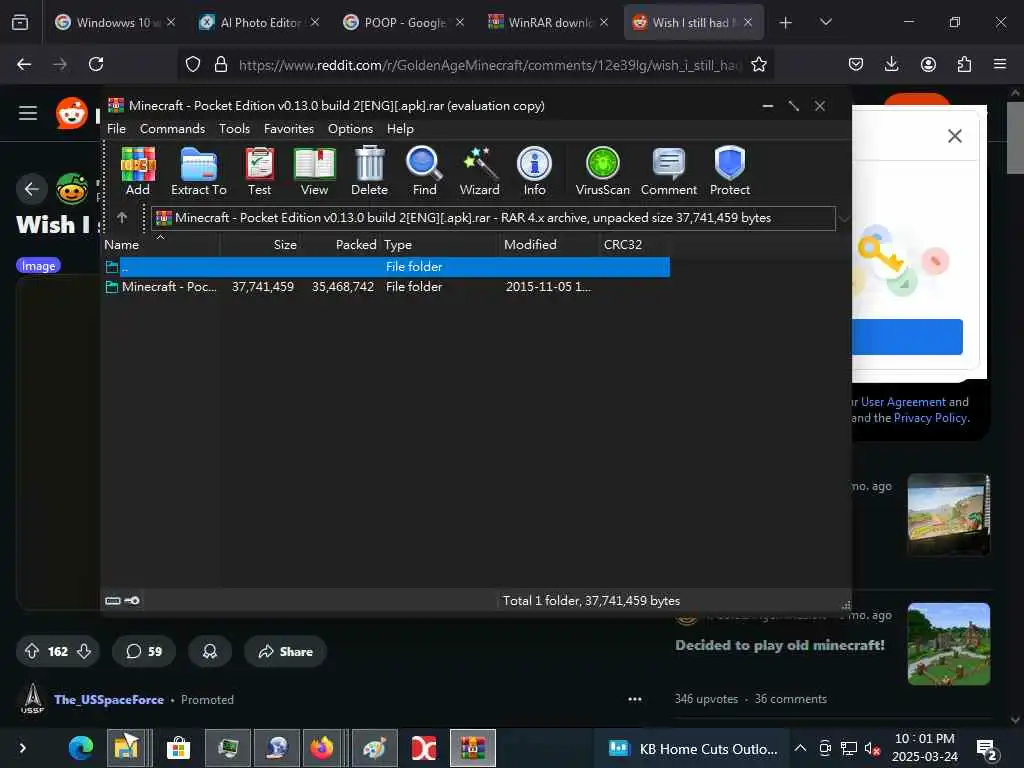Click the Protect shield icon
Image resolution: width=1024 pixels, height=768 pixels.
pos(729,171)
